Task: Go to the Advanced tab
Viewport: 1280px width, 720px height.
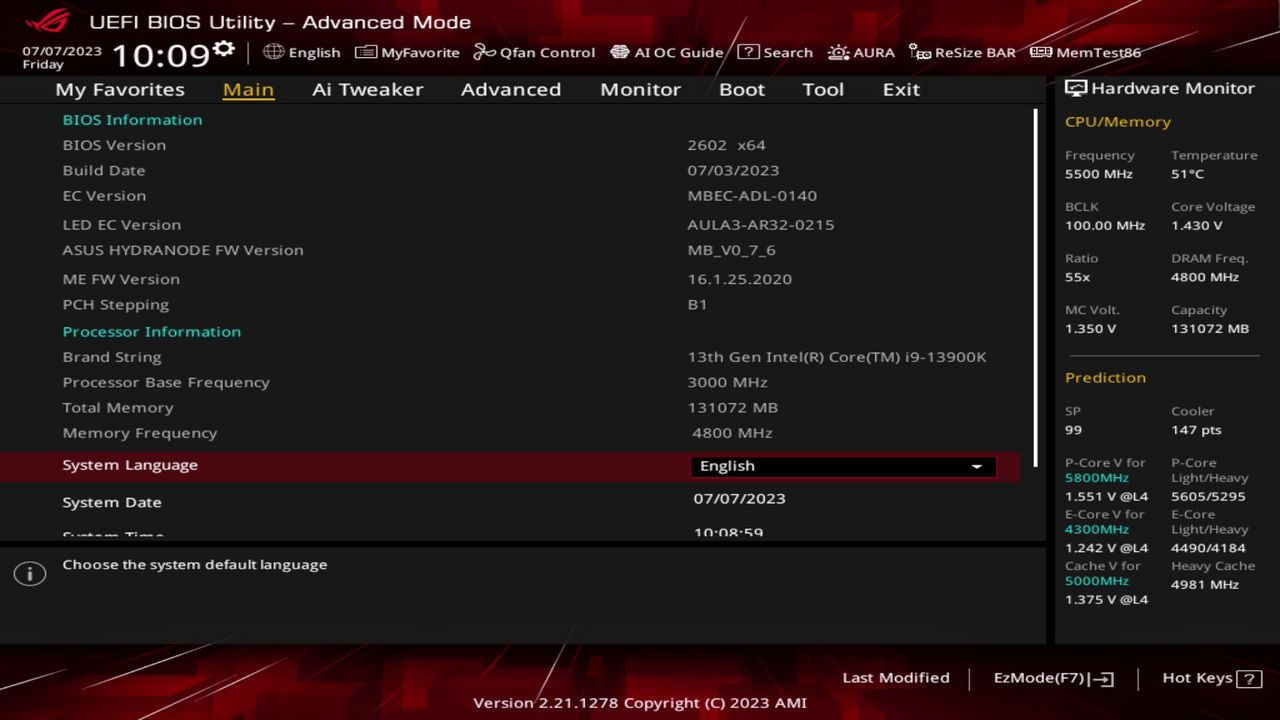Action: [511, 89]
